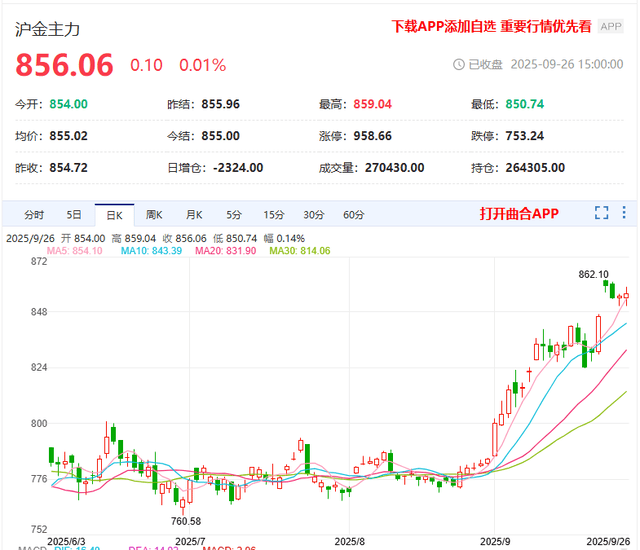Click the 打开曲合APP link
This screenshot has width=640, height=550.
(x=519, y=213)
